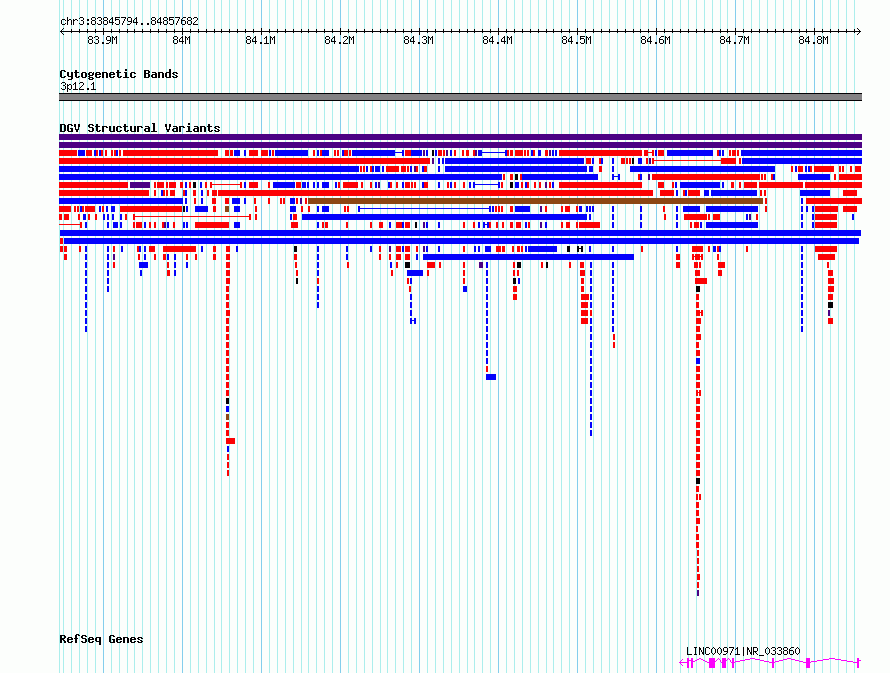
Task: Click the short purple variant segment near 83.95M
Action: click(x=140, y=185)
